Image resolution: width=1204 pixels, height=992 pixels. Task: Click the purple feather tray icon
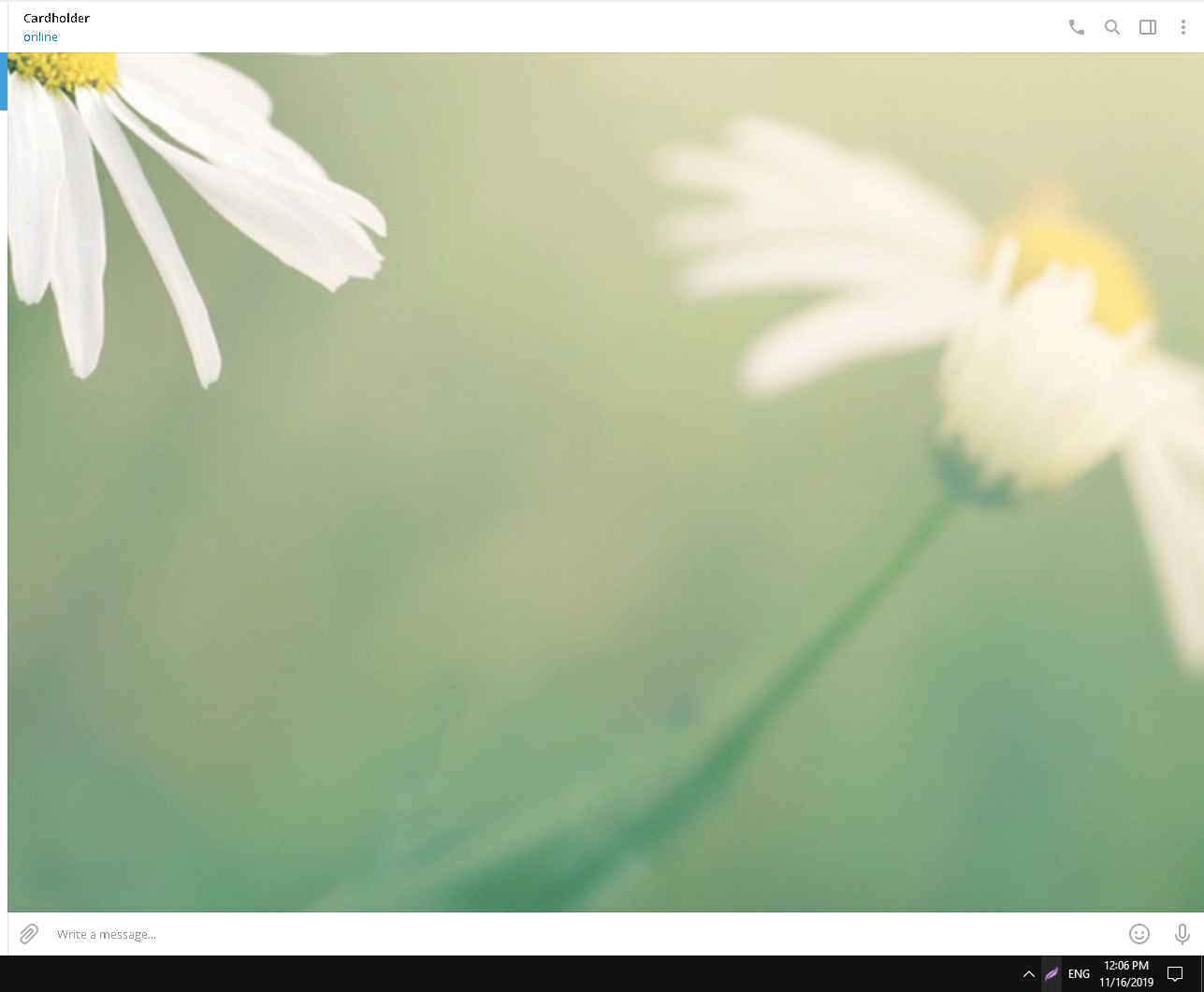pos(1052,974)
